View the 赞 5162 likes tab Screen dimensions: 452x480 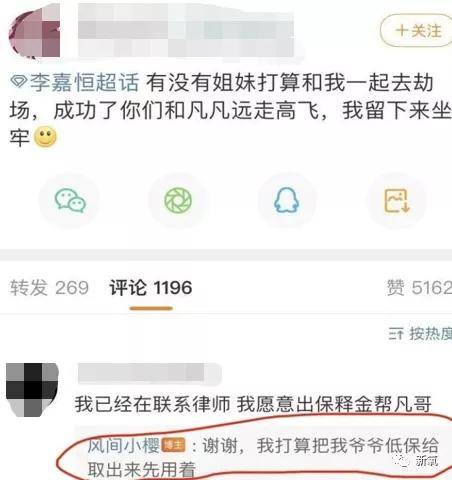click(419, 288)
